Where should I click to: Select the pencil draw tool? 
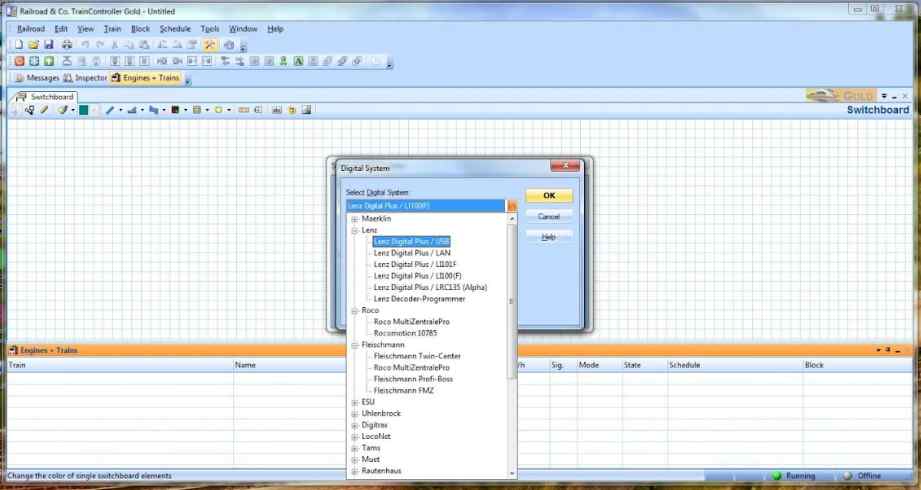tap(44, 110)
